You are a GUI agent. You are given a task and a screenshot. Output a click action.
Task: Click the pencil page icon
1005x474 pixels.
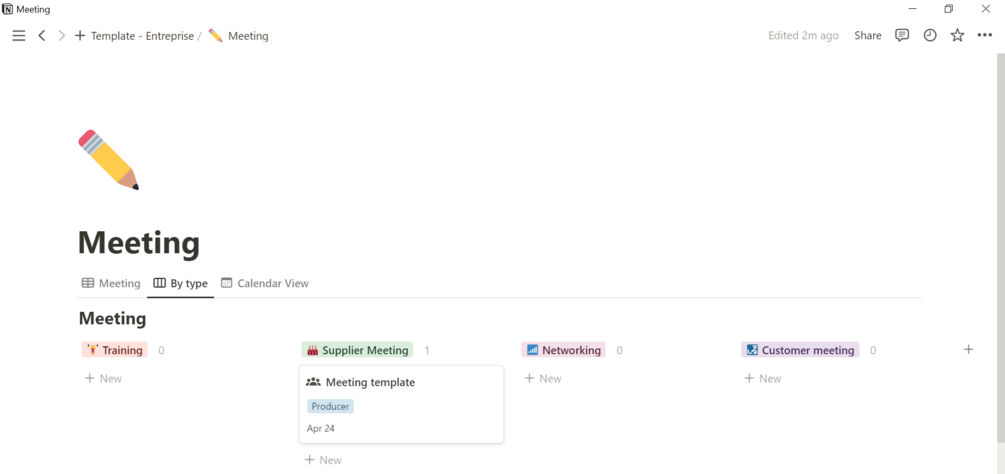point(108,159)
